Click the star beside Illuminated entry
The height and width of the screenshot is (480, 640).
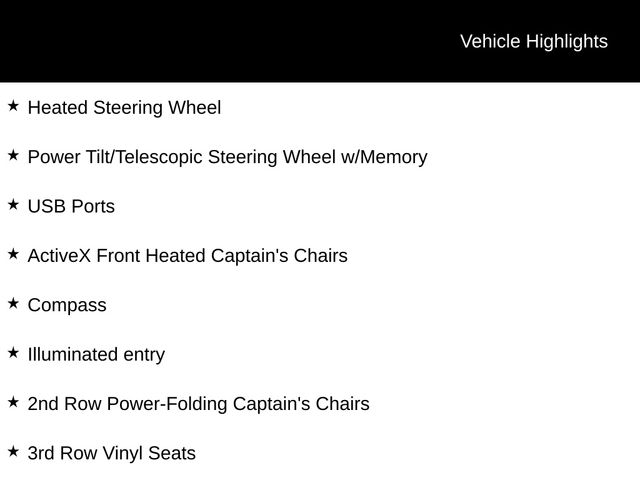[13, 352]
